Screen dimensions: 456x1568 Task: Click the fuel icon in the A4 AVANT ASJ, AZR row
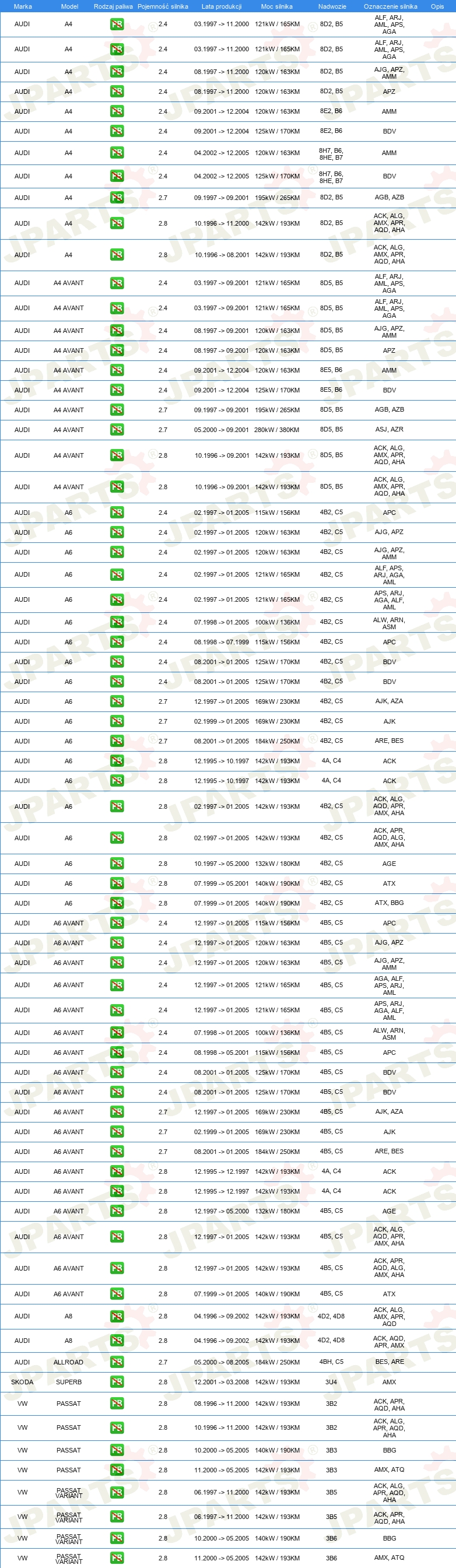[x=117, y=430]
